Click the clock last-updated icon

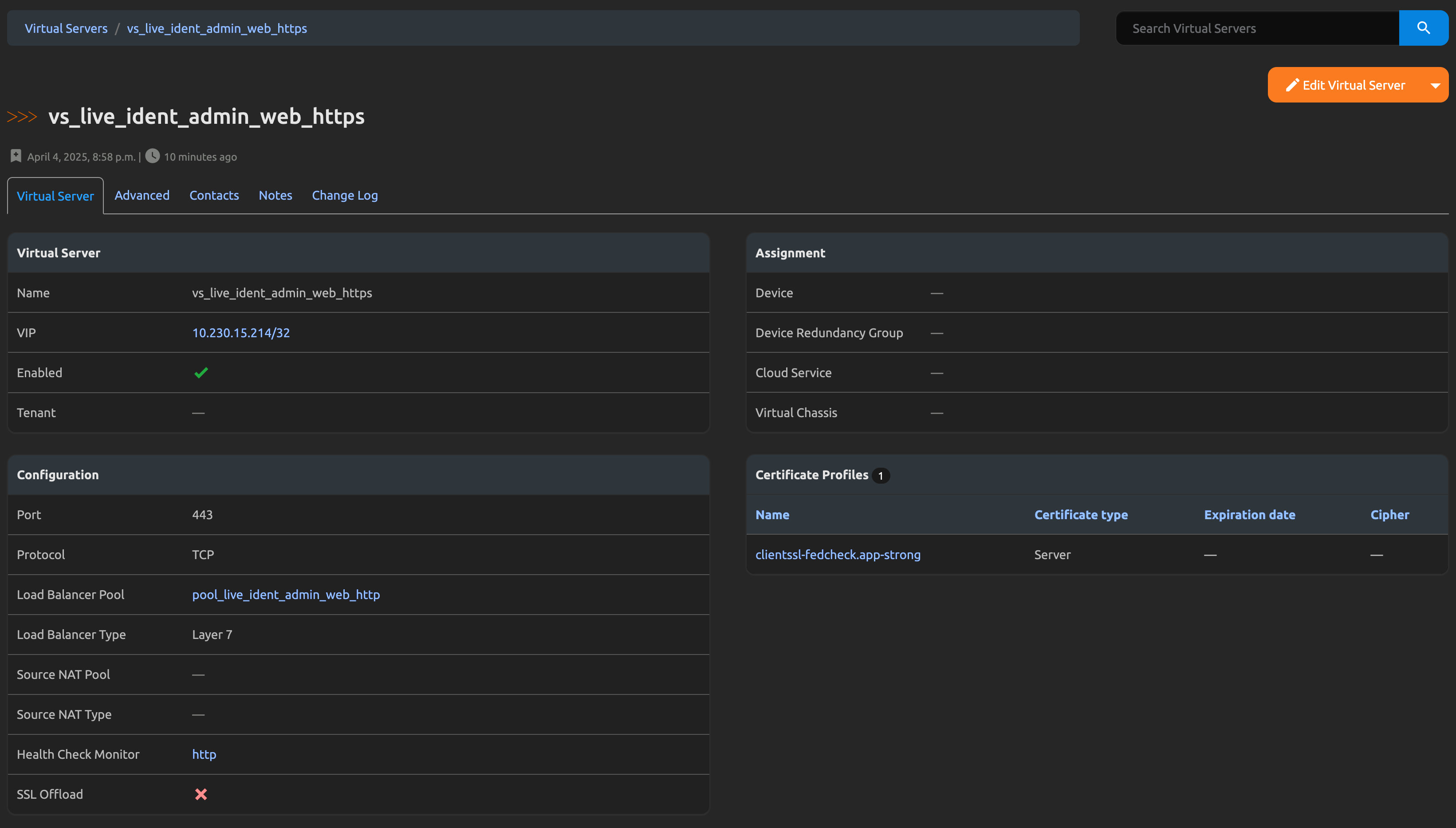pos(152,156)
